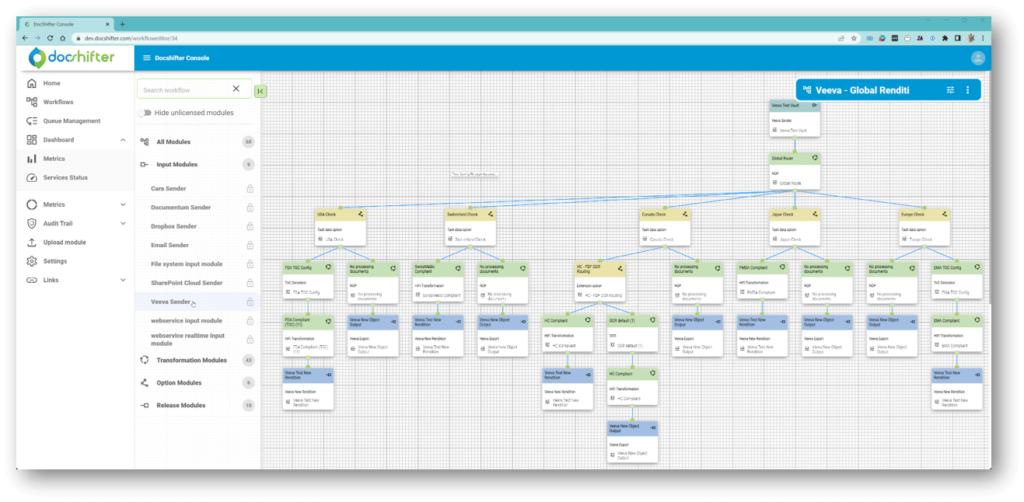Image resolution: width=1024 pixels, height=502 pixels.
Task: Select the Canada Check node
Action: coord(664,228)
